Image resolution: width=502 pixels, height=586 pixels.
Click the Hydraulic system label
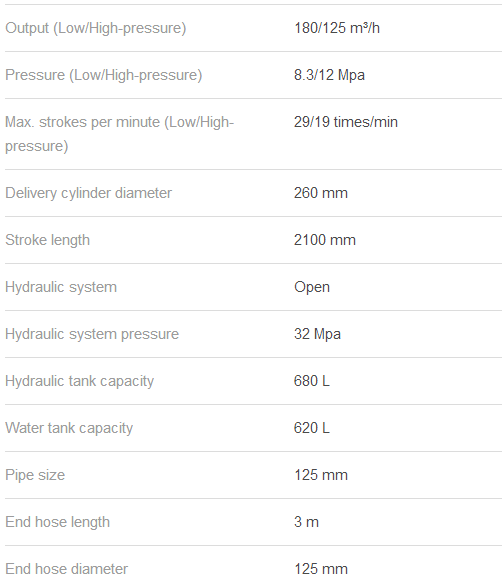[61, 287]
